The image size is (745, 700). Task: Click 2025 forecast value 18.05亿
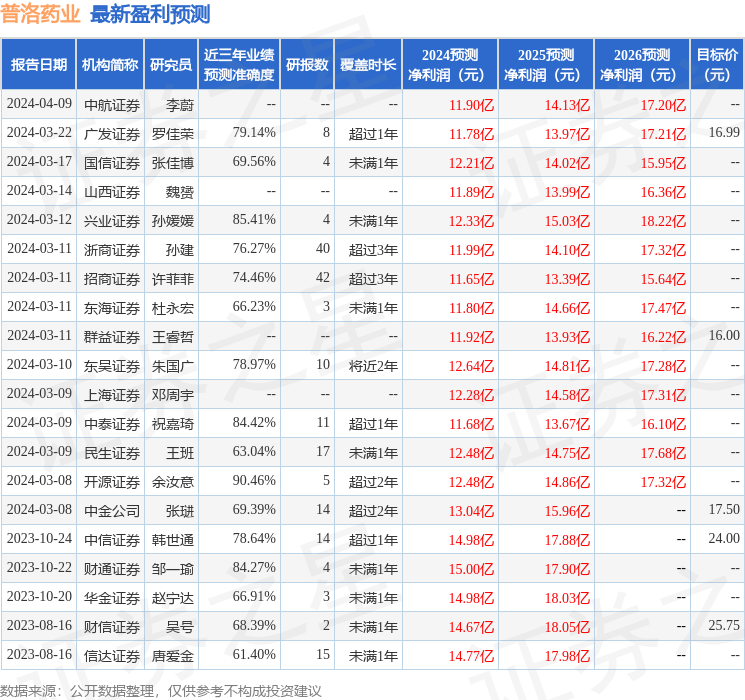(x=567, y=627)
